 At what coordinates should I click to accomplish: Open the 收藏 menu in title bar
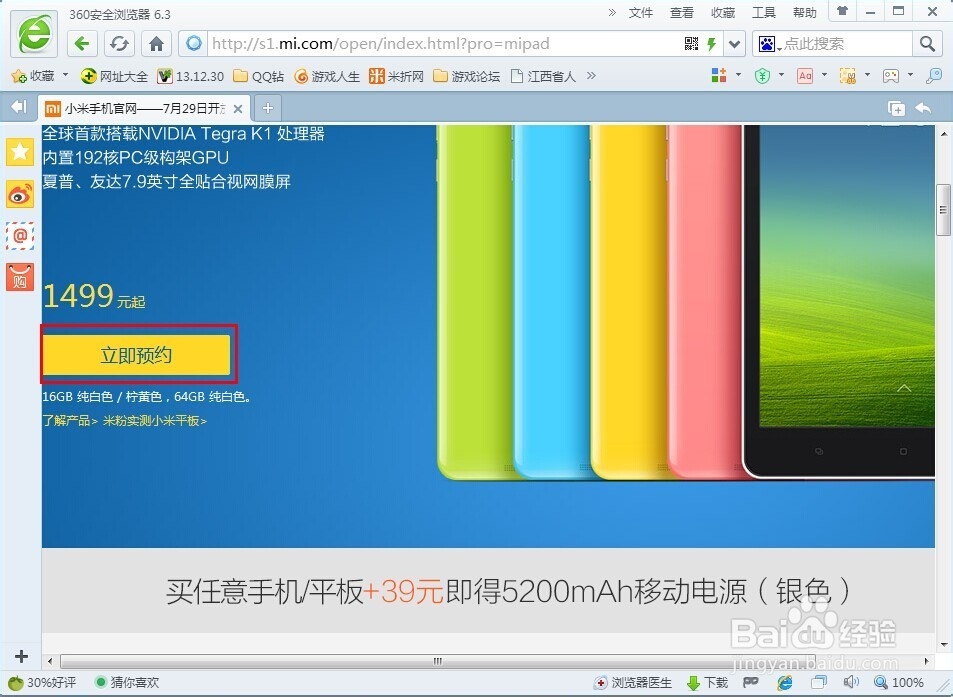click(x=723, y=13)
